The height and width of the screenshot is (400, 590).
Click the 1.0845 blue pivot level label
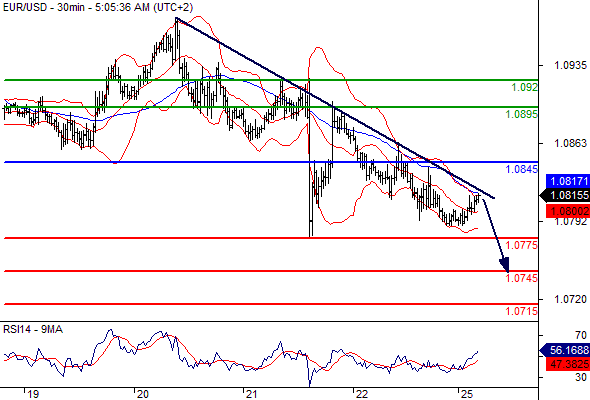pyautogui.click(x=522, y=169)
